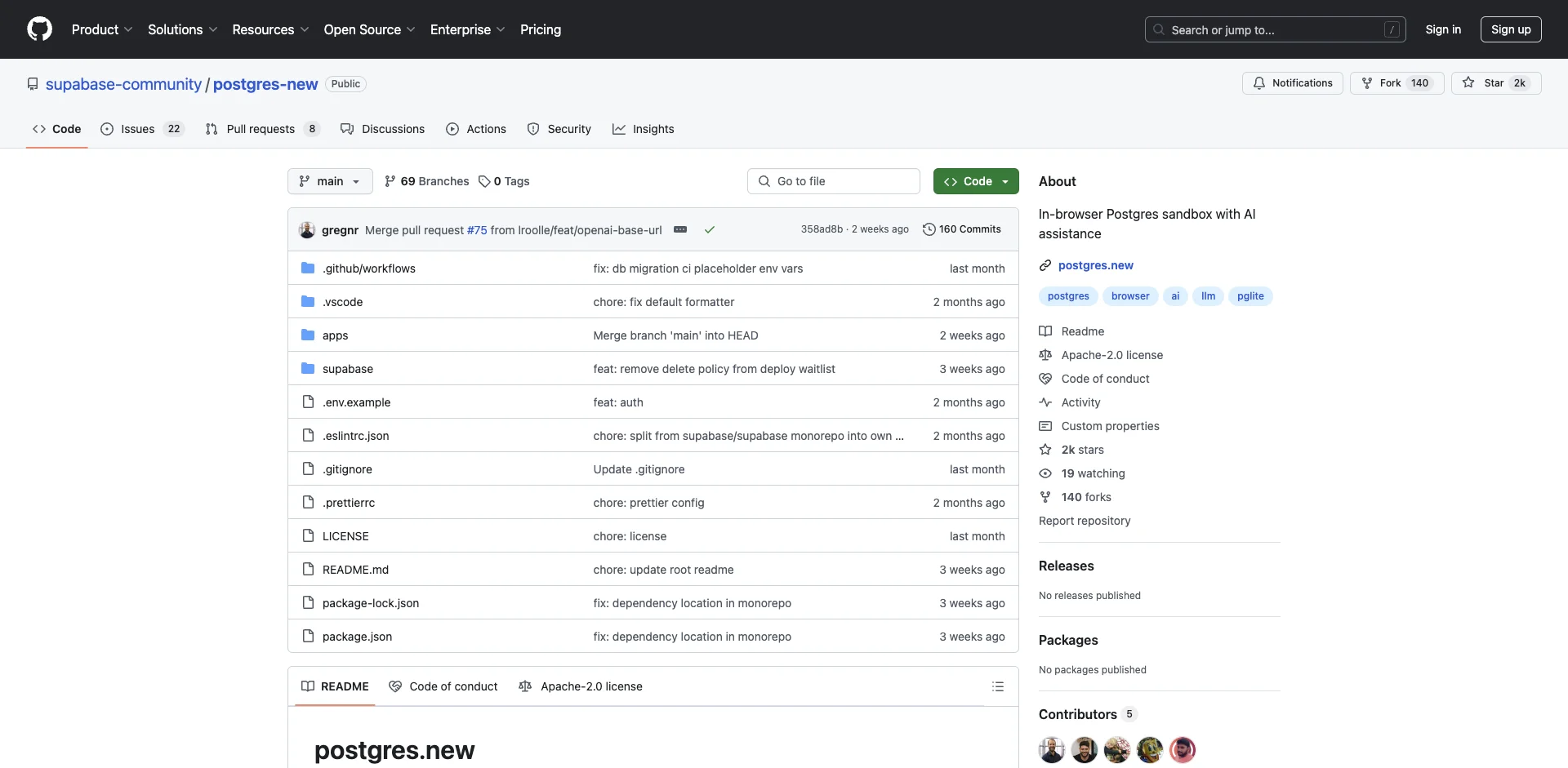Open the green Code dropdown button
The width and height of the screenshot is (1568, 768).
pos(976,181)
